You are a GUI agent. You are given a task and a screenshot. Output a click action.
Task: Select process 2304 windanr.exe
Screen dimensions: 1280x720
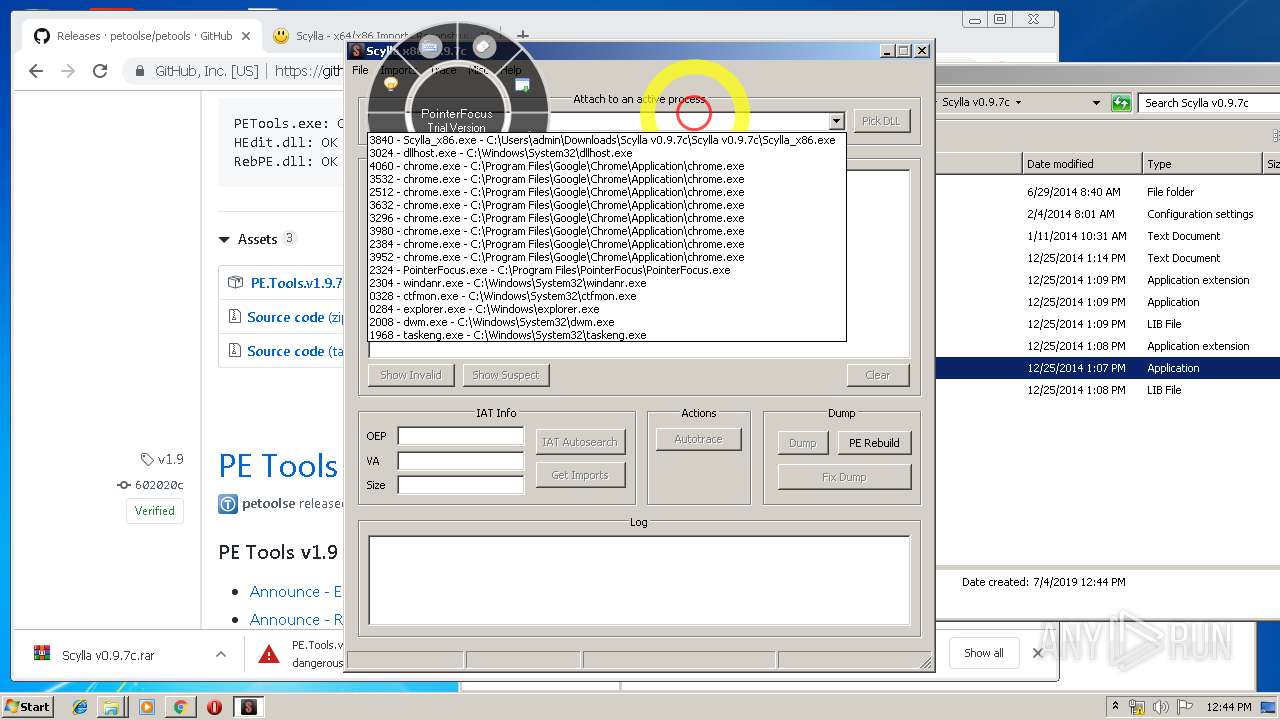pos(606,283)
